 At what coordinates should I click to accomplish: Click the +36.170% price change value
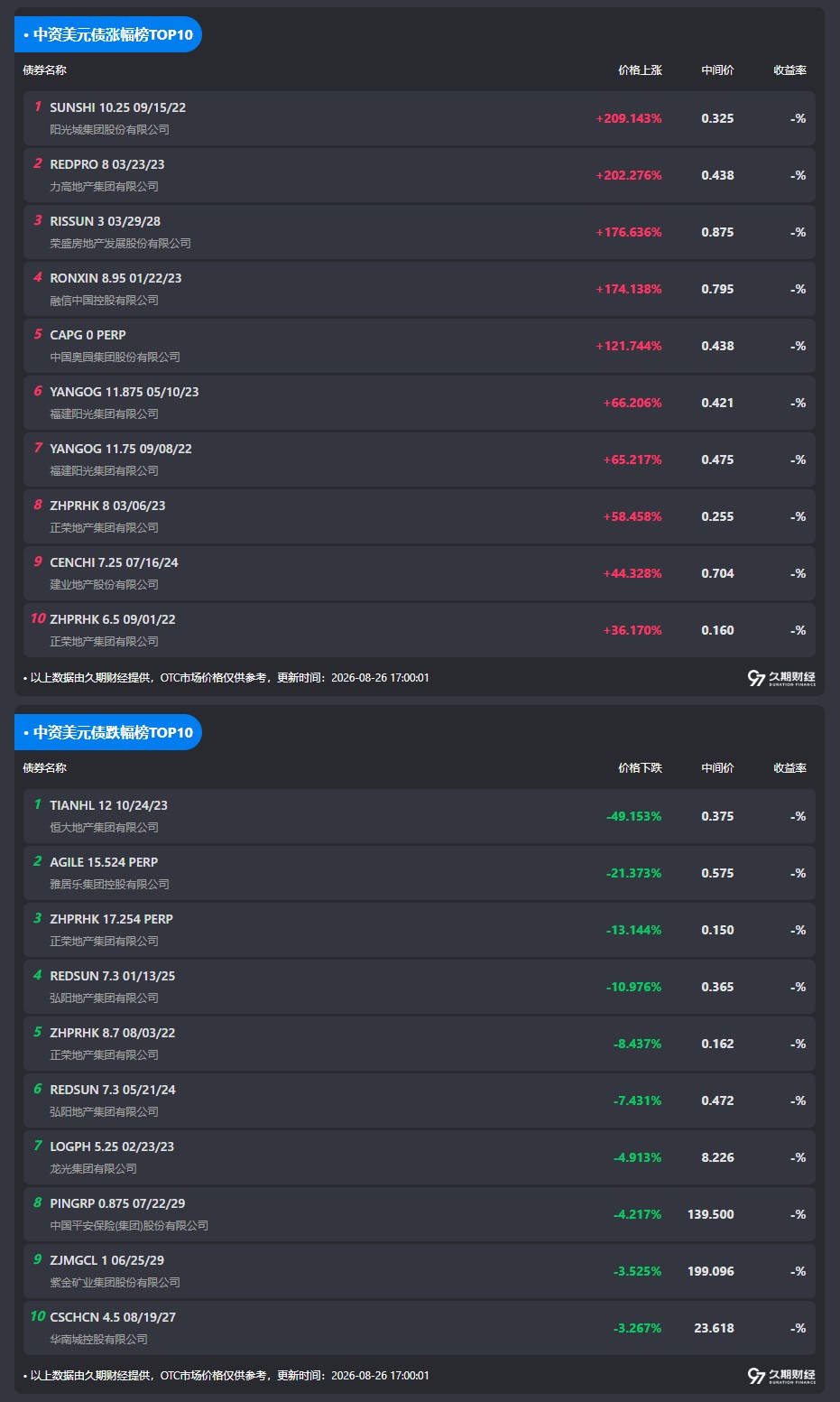point(632,630)
